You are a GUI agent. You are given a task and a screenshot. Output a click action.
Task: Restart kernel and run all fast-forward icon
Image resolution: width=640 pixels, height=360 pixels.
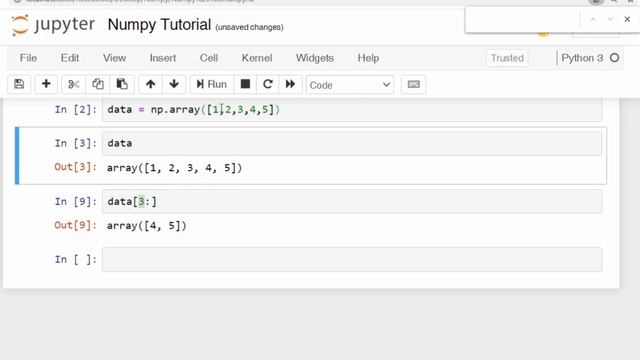pos(291,84)
